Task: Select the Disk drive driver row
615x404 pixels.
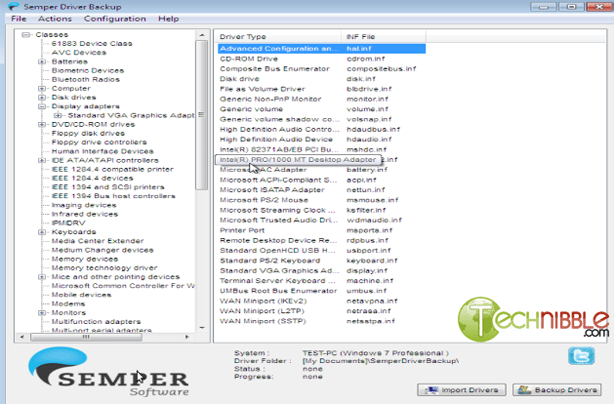Action: [322, 79]
